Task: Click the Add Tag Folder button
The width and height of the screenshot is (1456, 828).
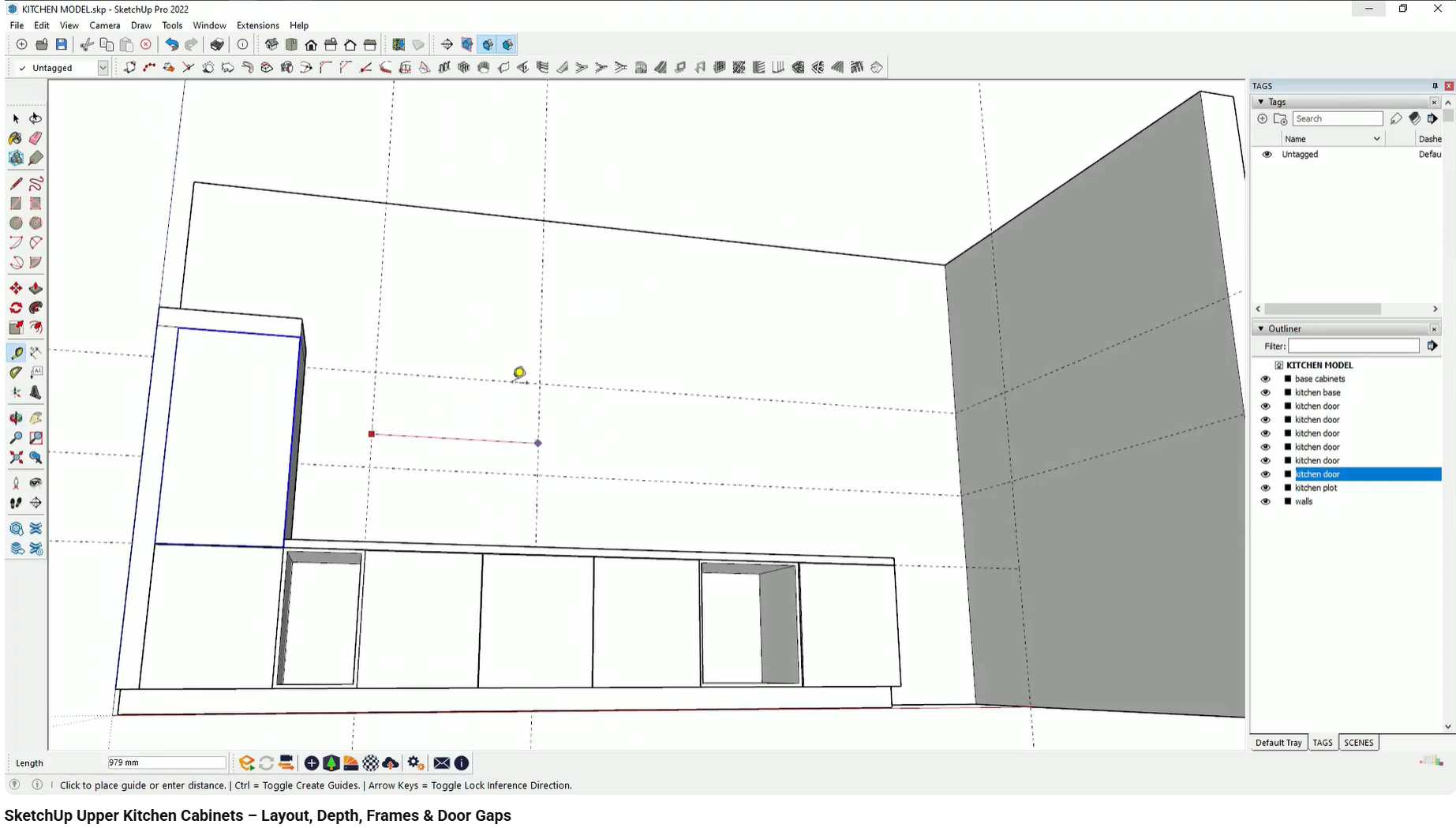Action: pyautogui.click(x=1278, y=118)
